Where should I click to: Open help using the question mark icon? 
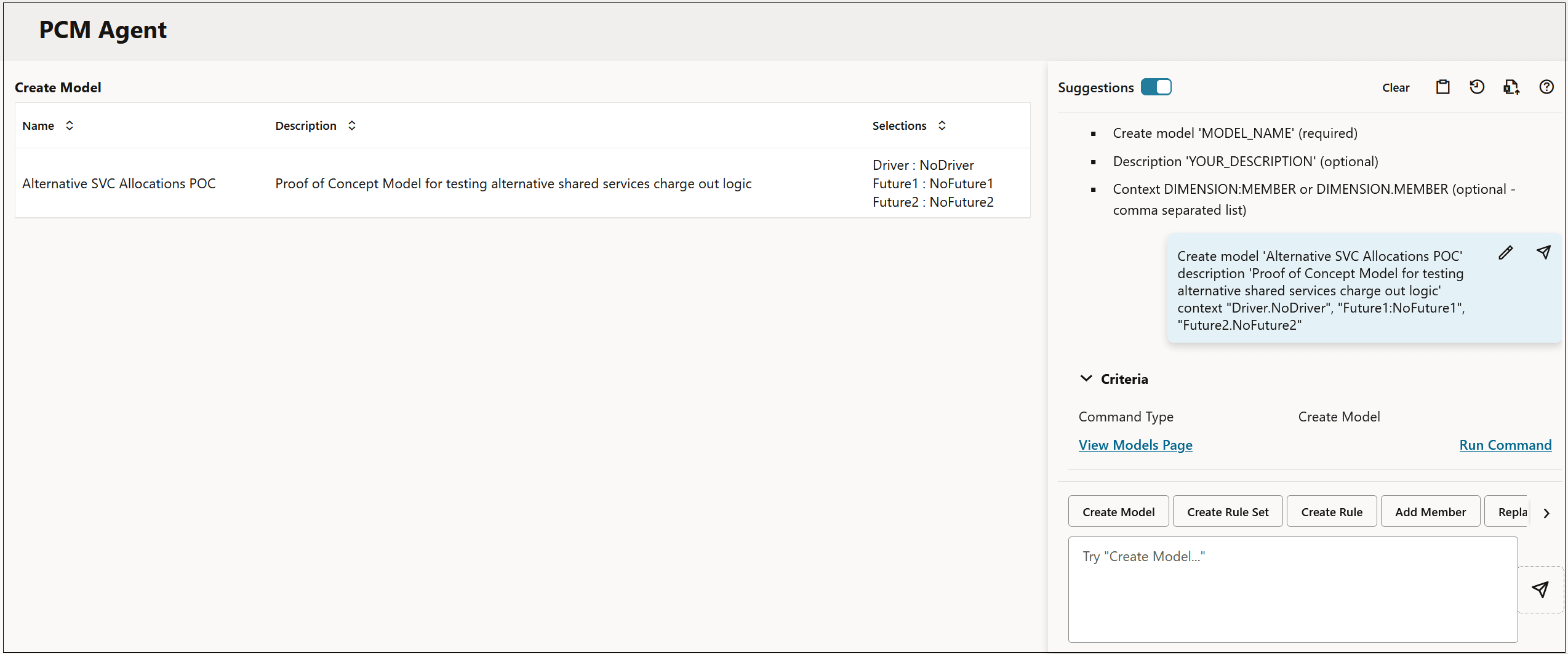click(x=1546, y=87)
